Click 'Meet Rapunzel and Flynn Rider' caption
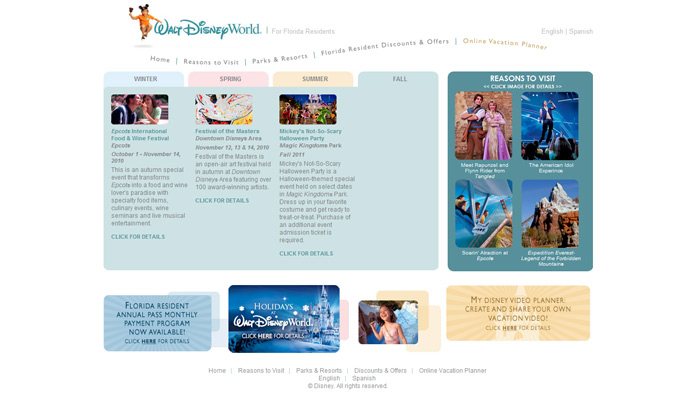Screen dimensions: 700x400 [x=484, y=171]
